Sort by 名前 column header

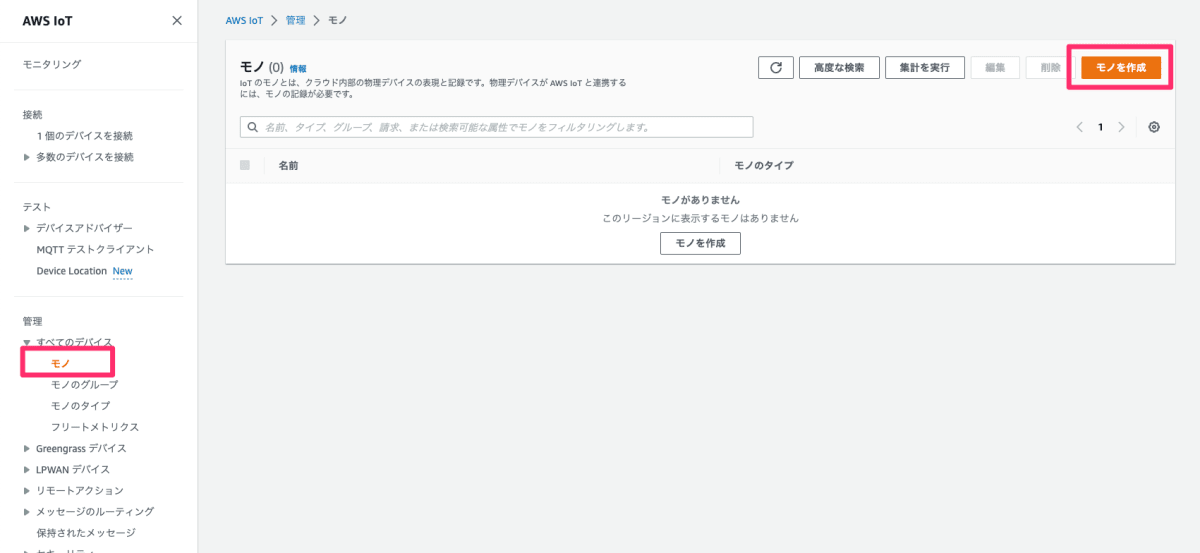click(x=288, y=165)
